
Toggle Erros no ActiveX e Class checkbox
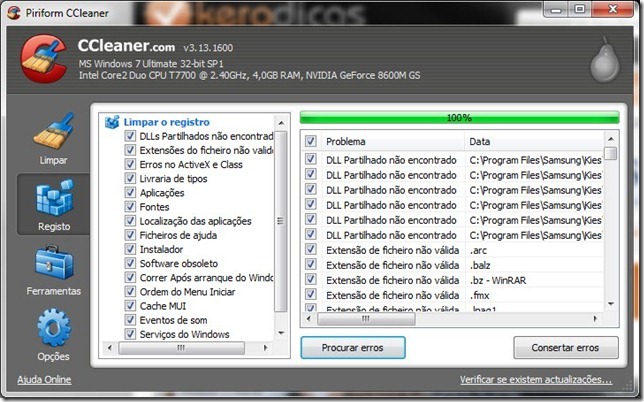[130, 164]
